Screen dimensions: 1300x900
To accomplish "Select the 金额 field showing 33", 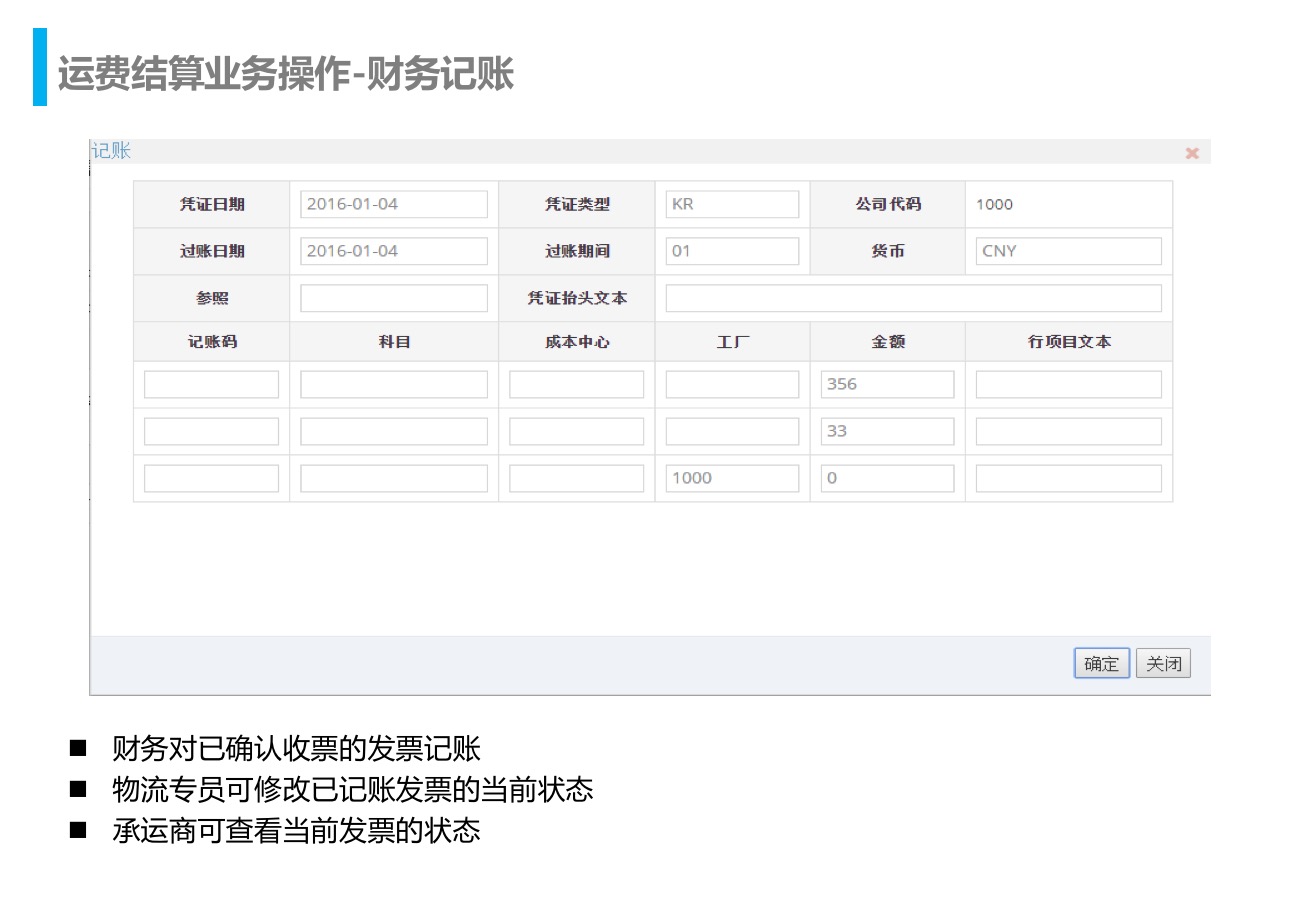I will point(887,431).
